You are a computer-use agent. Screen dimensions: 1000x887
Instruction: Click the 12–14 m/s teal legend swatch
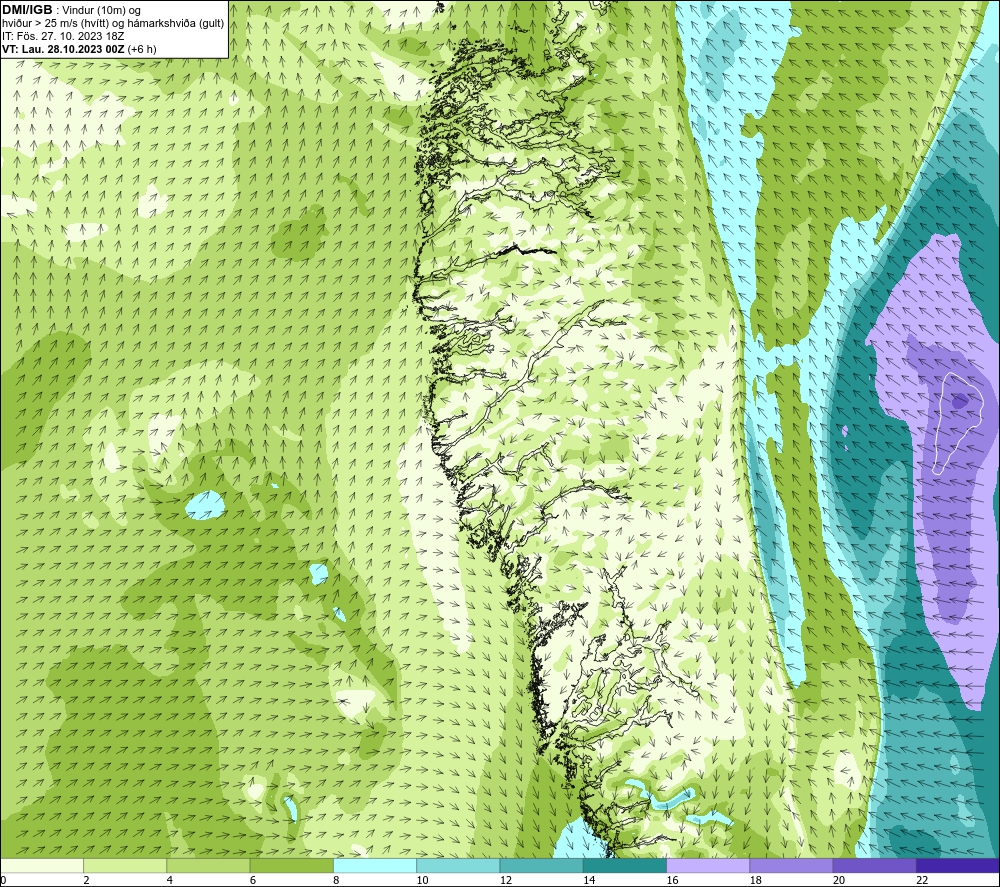(541, 865)
